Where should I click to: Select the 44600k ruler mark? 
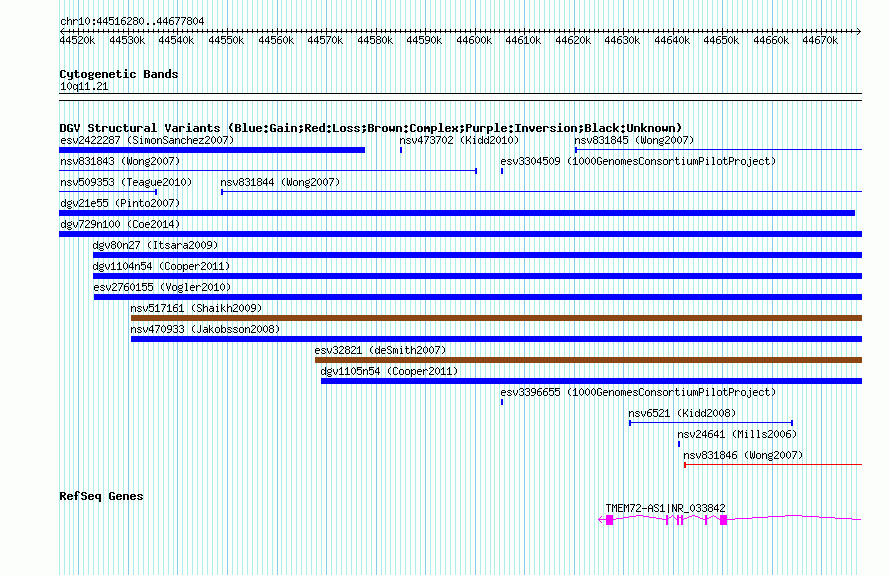coord(474,40)
